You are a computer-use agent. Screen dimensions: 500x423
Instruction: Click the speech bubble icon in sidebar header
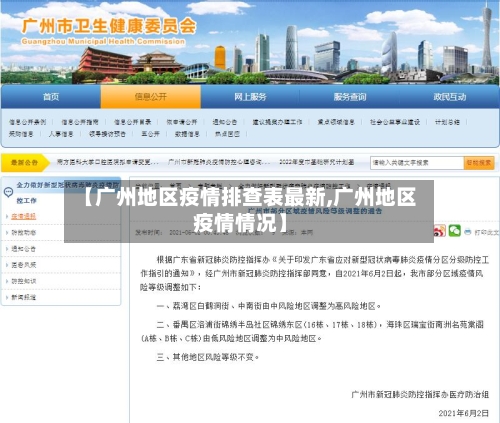8,192
